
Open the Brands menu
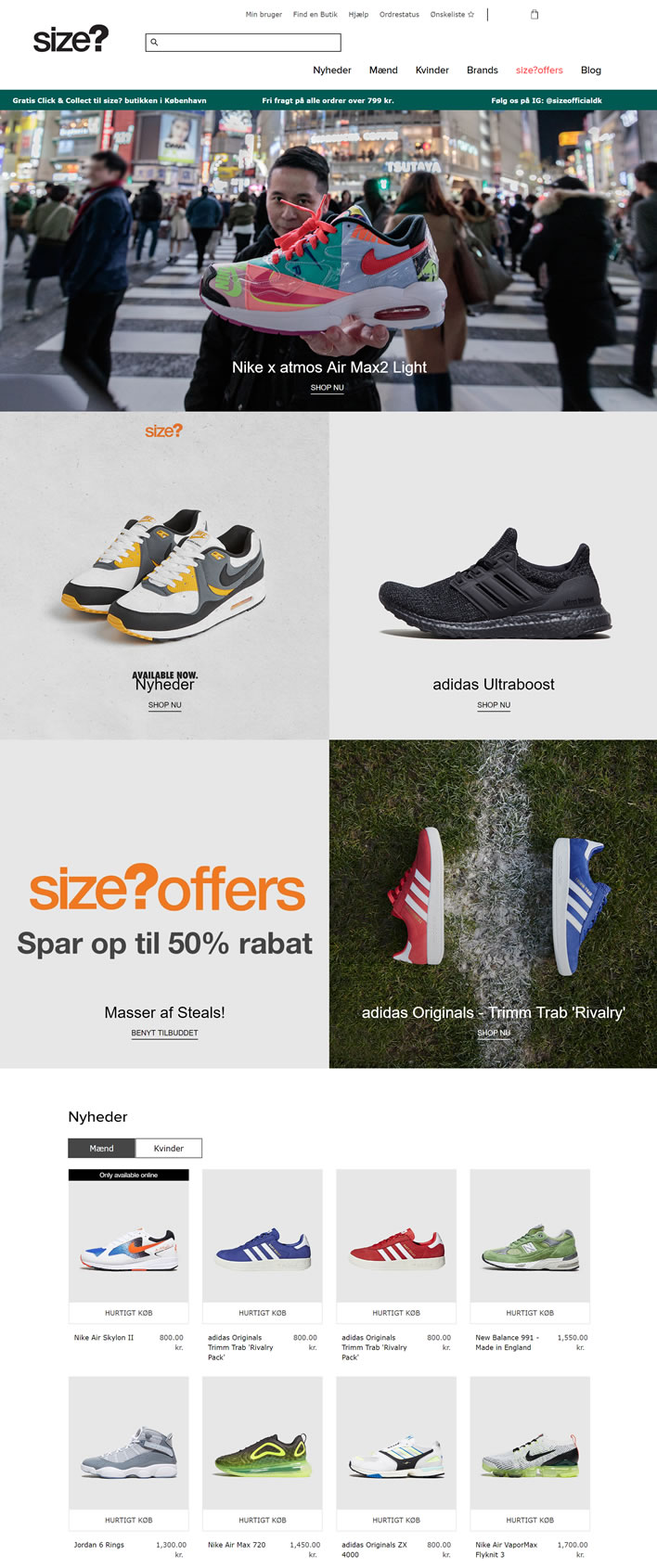tap(483, 71)
